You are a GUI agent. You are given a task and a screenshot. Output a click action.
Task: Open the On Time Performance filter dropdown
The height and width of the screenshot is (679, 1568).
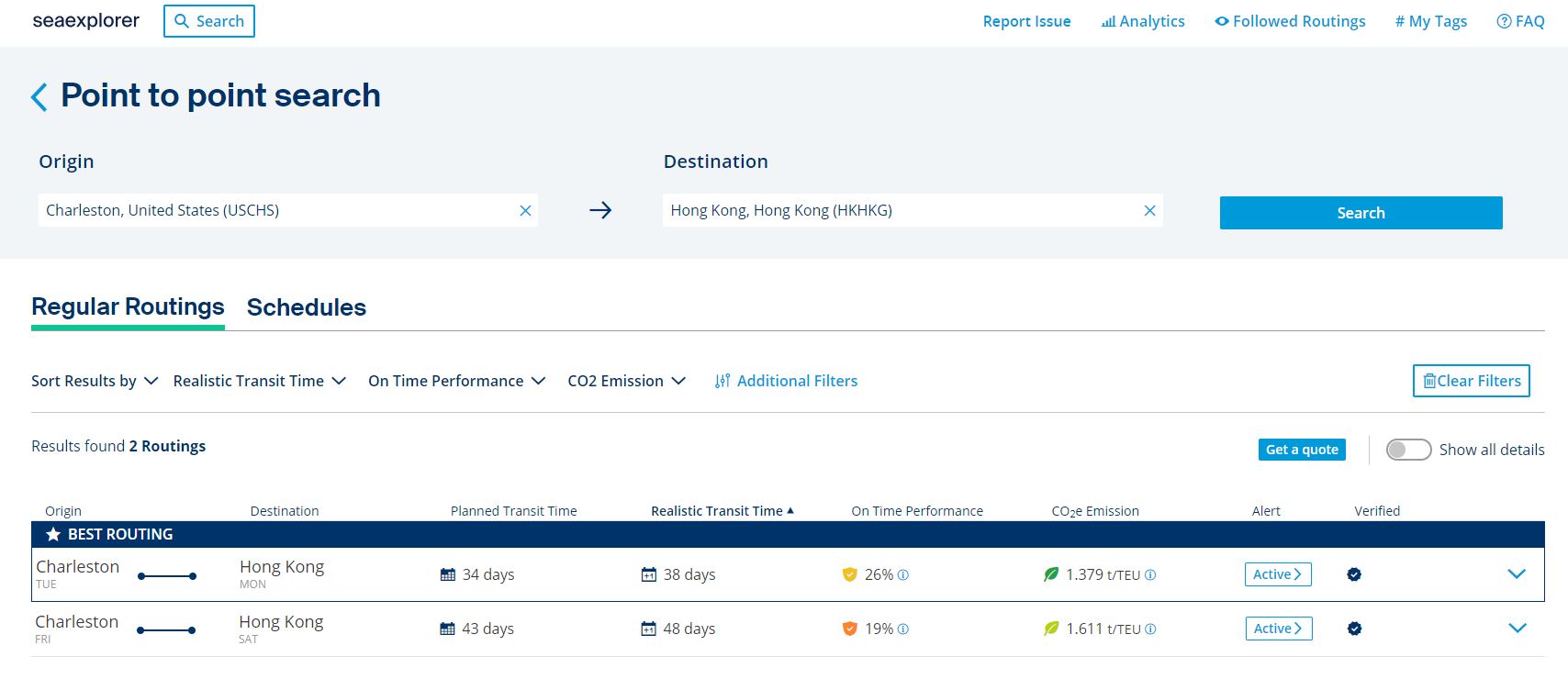456,381
